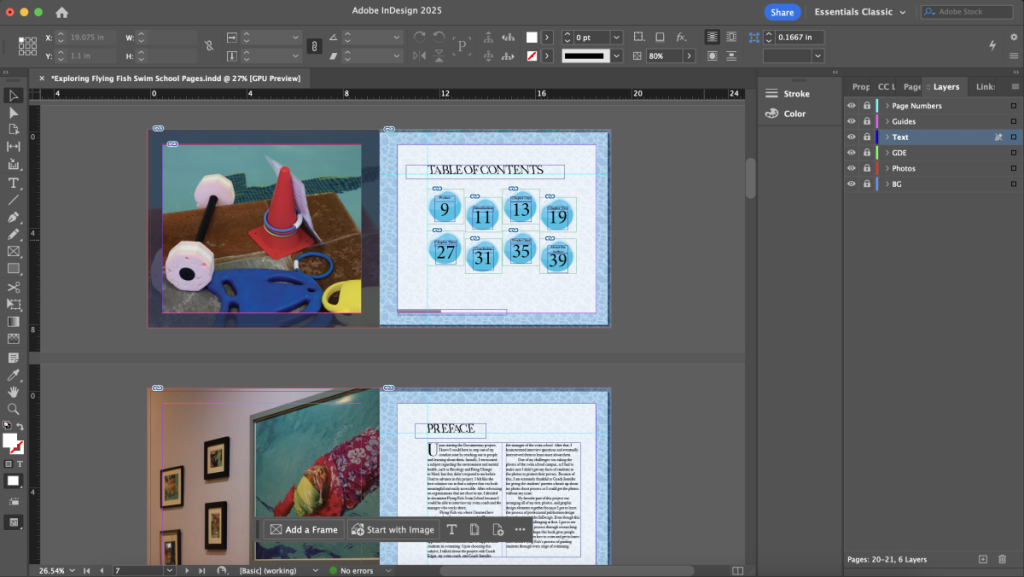Screen dimensions: 1024x577
Task: Open the Color panel
Action: [x=786, y=114]
